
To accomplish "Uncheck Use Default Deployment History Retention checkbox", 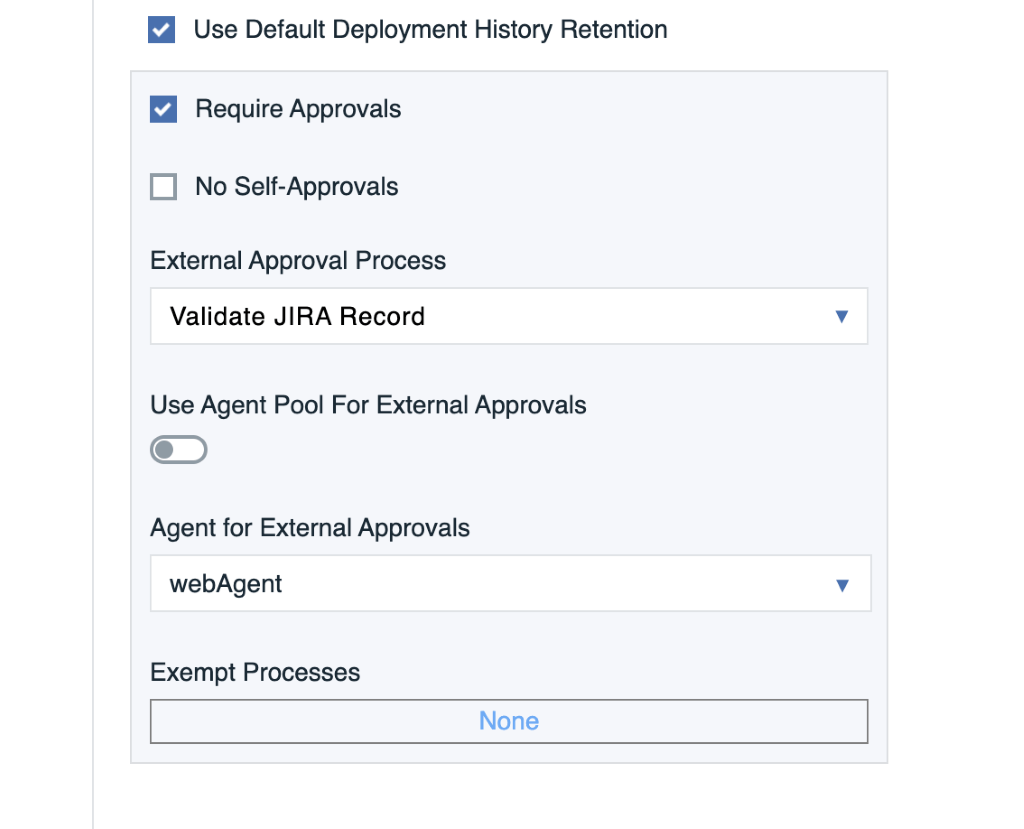I will point(161,30).
